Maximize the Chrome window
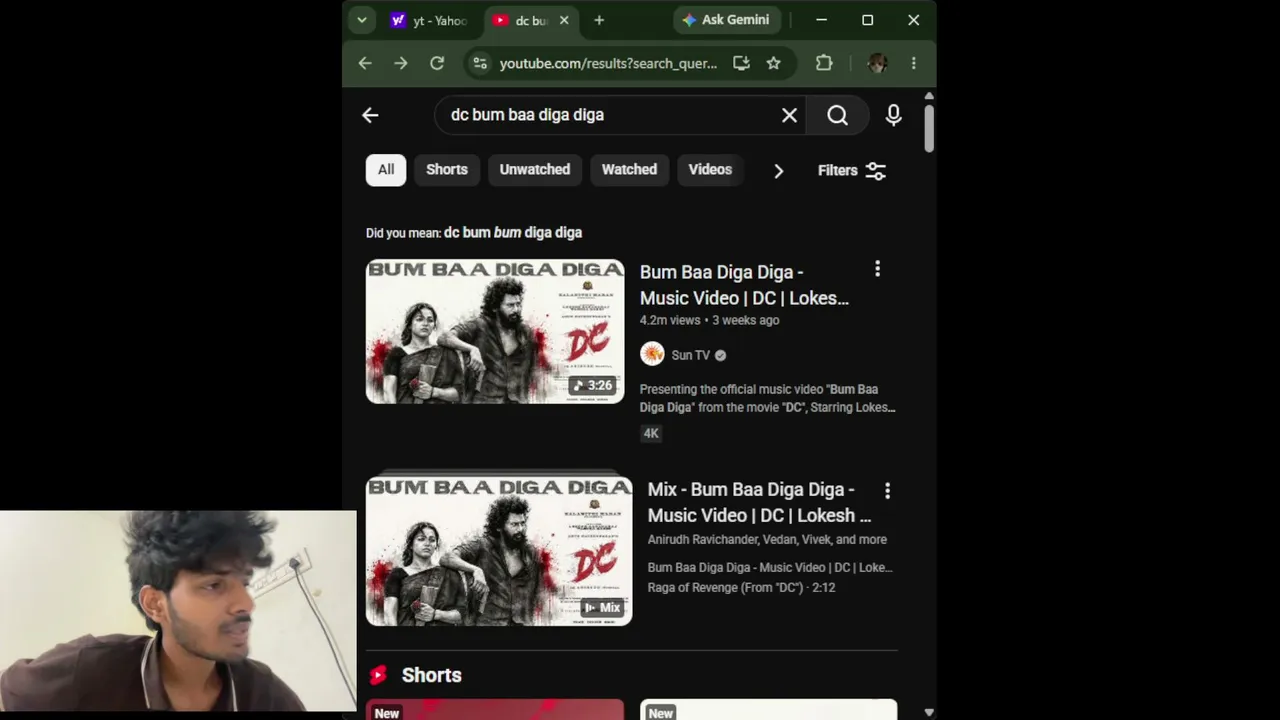 867,20
